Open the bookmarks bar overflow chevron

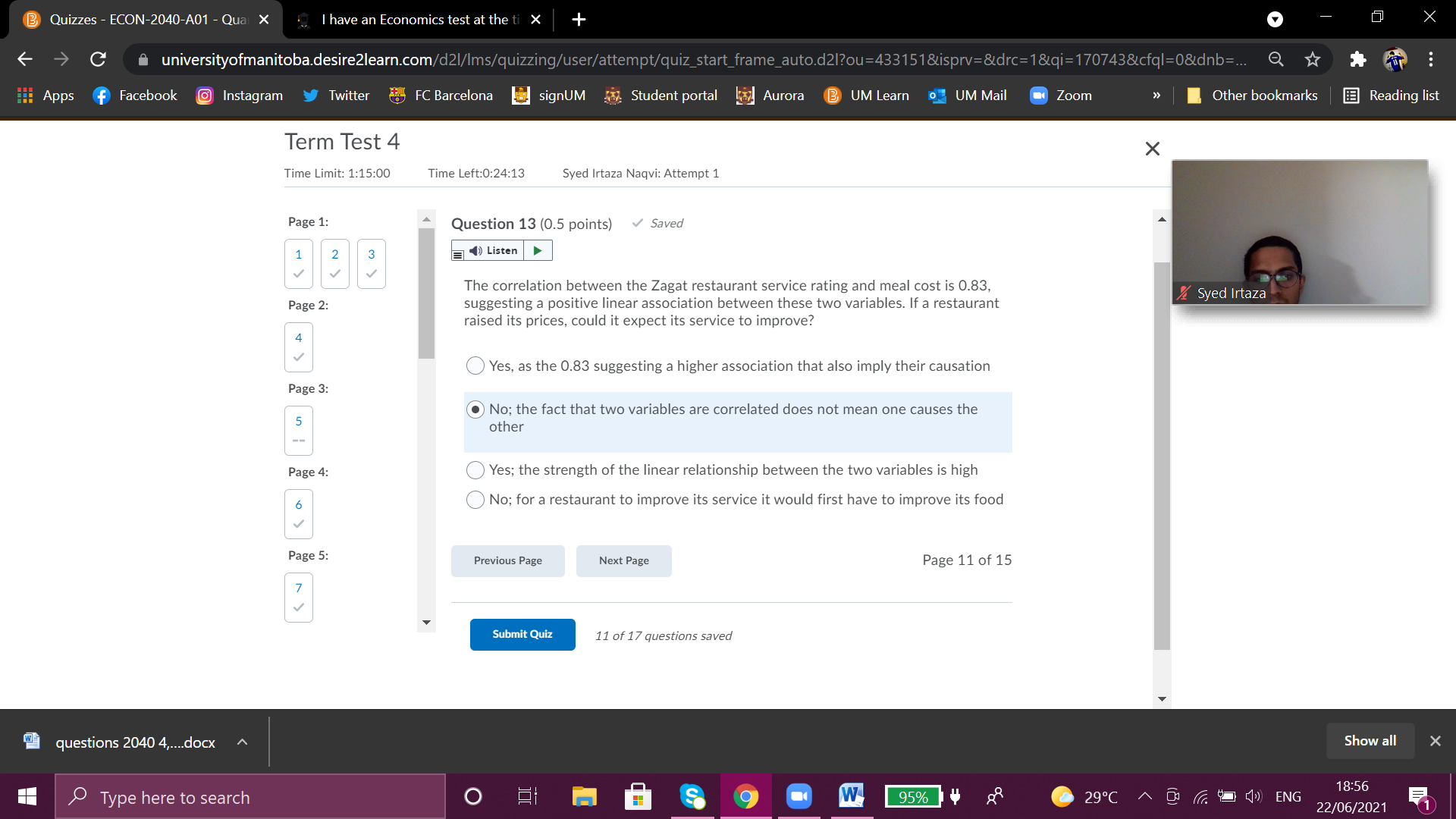pos(1156,96)
